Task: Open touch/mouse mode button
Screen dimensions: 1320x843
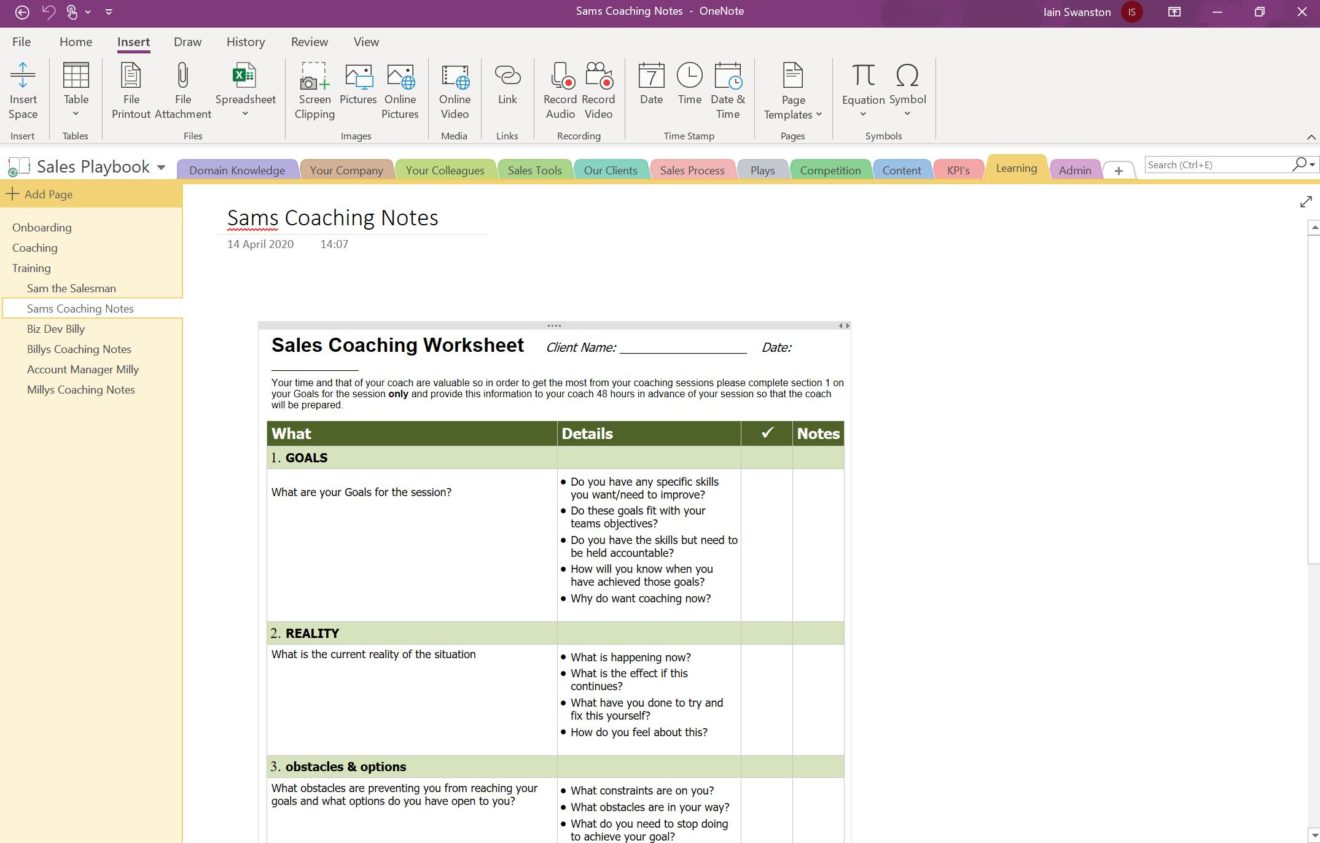Action: pyautogui.click(x=72, y=12)
